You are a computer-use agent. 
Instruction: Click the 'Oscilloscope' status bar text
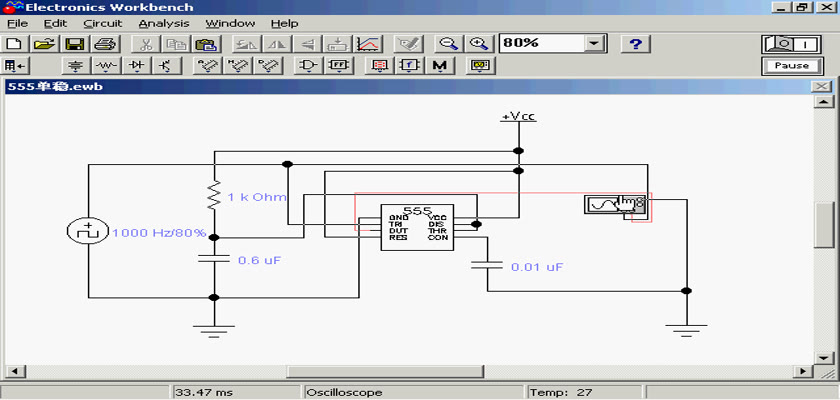(x=344, y=393)
